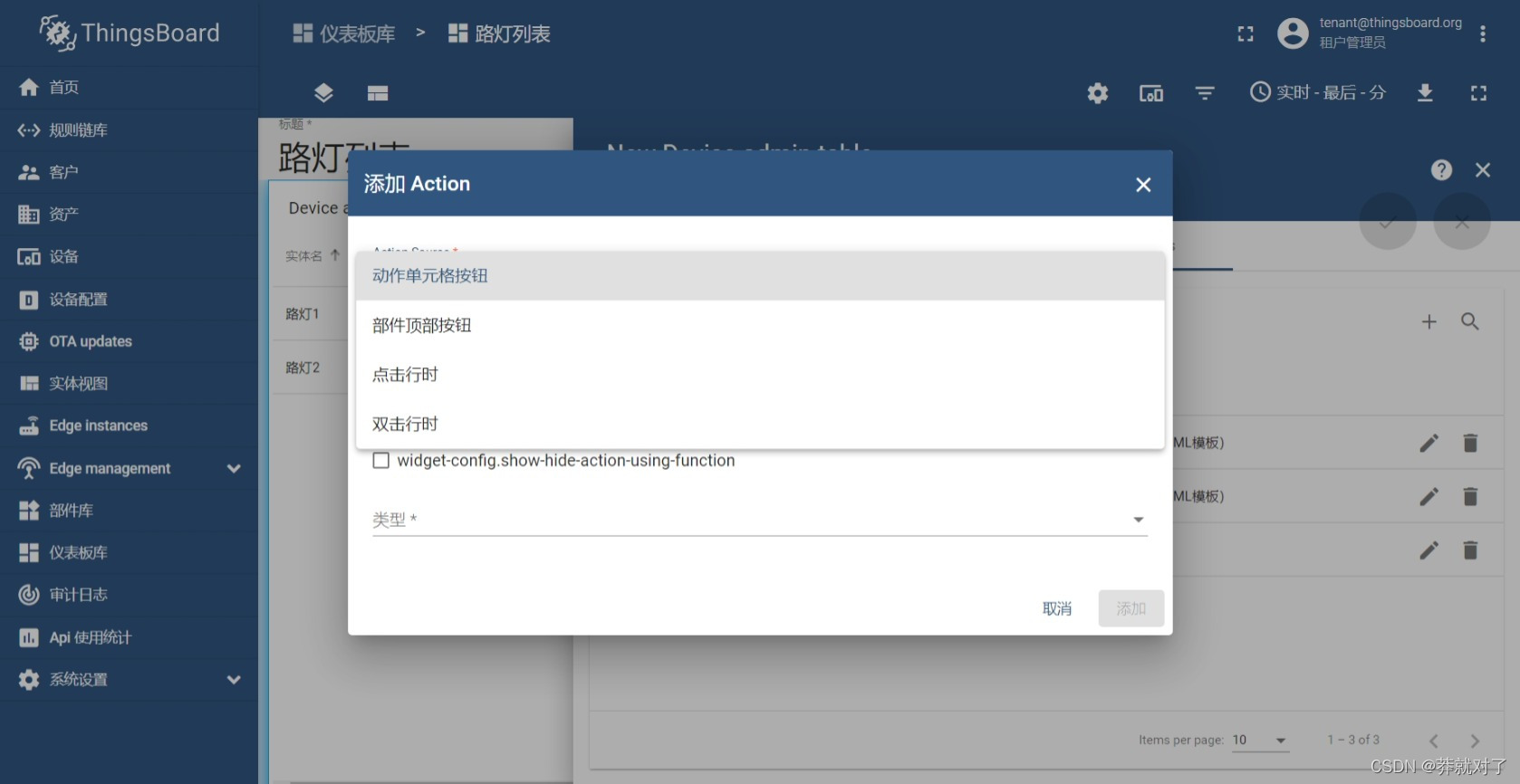Pick the 双击行时 option
This screenshot has height=784, width=1520.
coord(405,424)
